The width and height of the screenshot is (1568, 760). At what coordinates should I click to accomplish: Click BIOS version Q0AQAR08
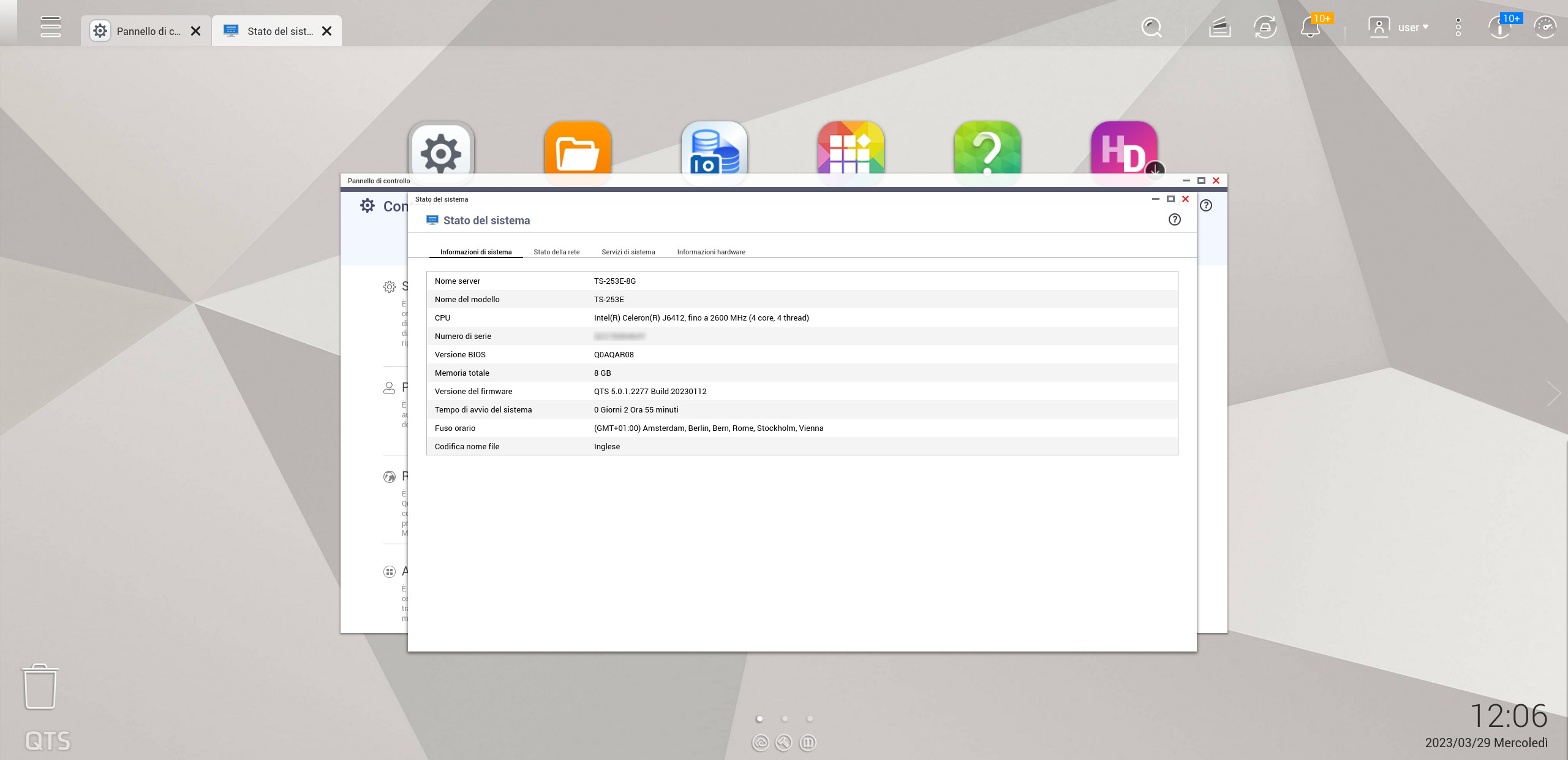(614, 355)
